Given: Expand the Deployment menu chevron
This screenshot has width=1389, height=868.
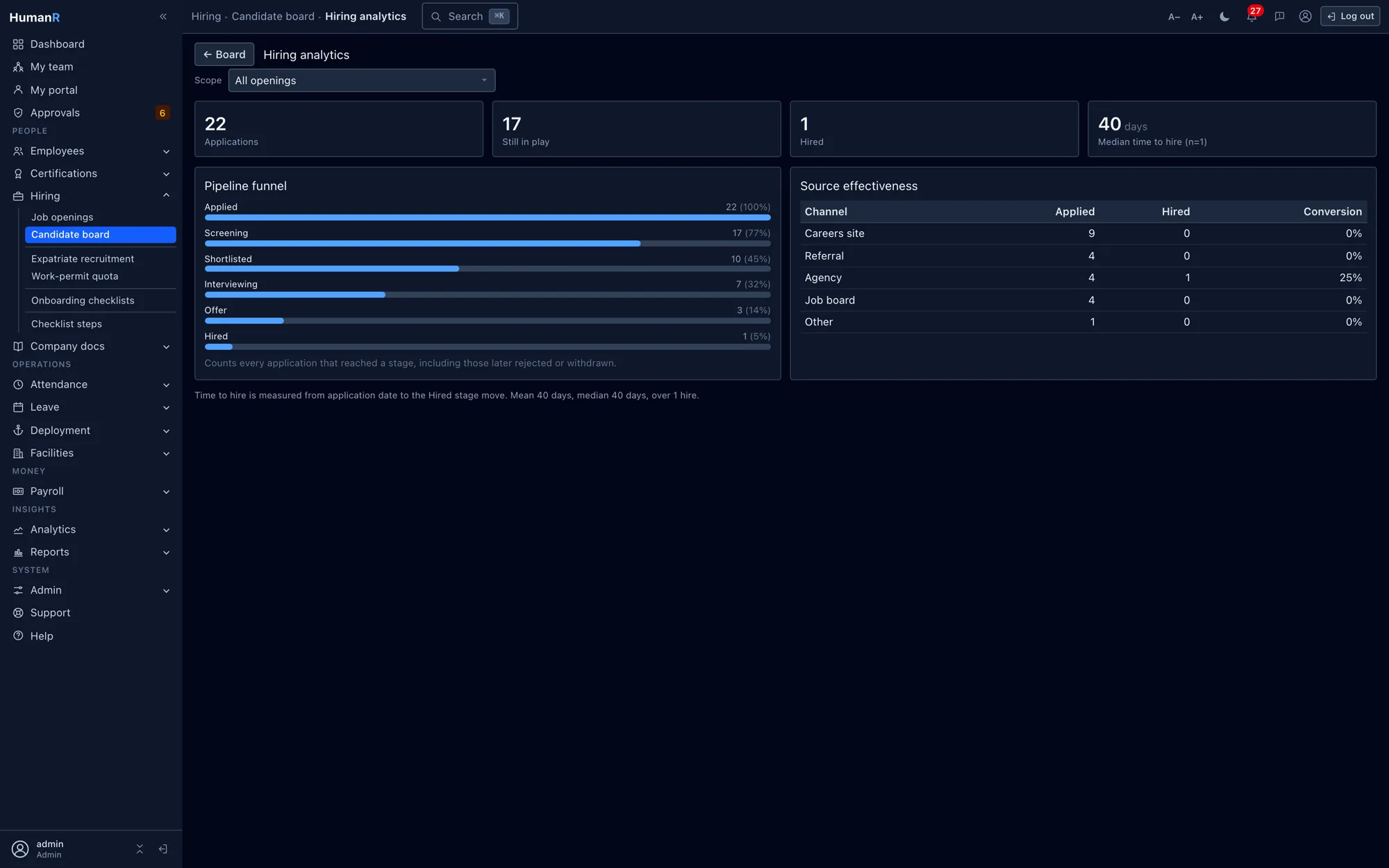Looking at the screenshot, I should click(x=166, y=431).
